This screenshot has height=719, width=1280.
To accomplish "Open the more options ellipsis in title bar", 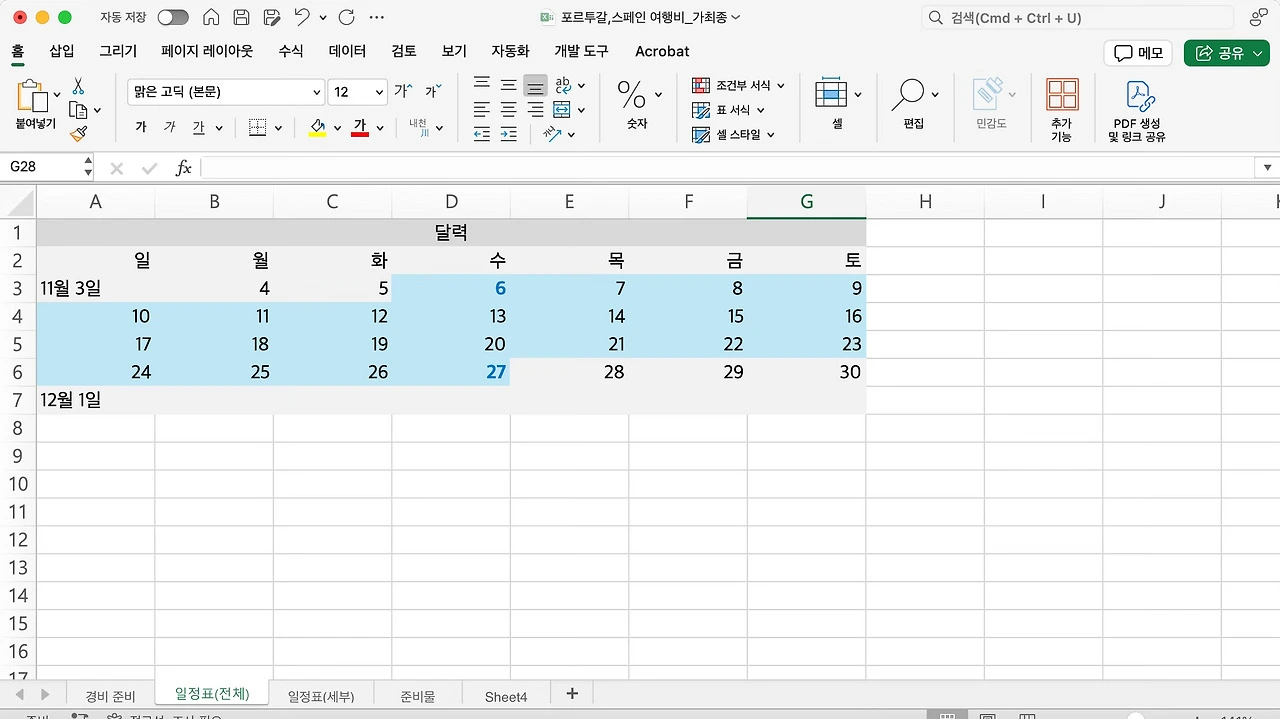I will pyautogui.click(x=377, y=17).
